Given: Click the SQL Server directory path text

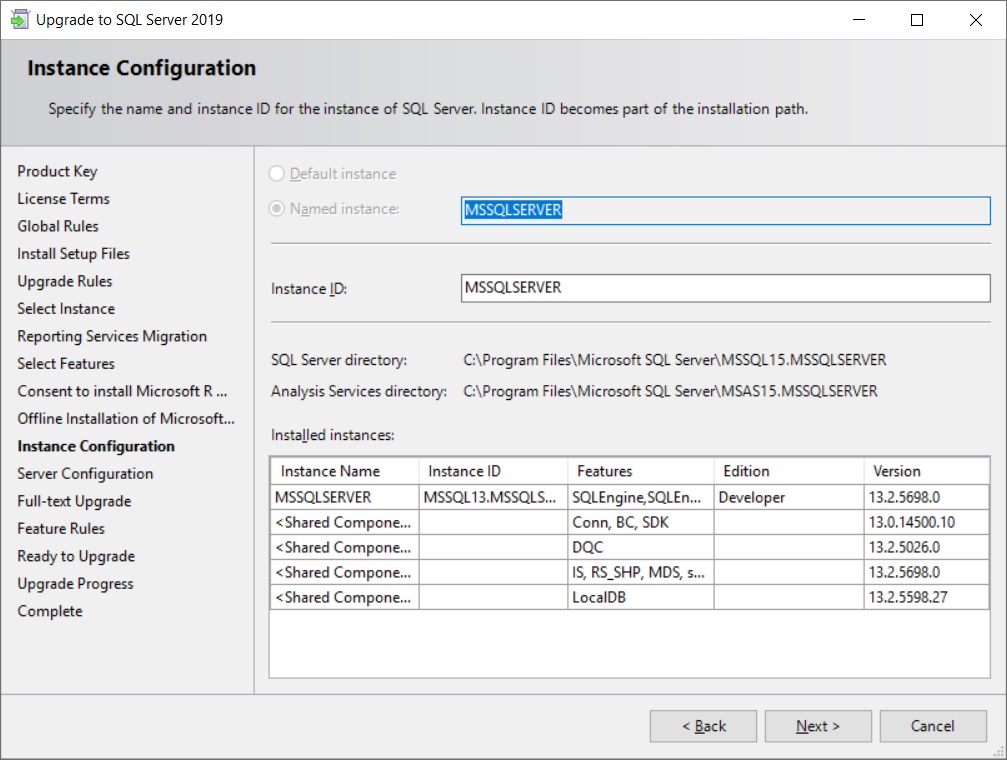Looking at the screenshot, I should [x=674, y=360].
